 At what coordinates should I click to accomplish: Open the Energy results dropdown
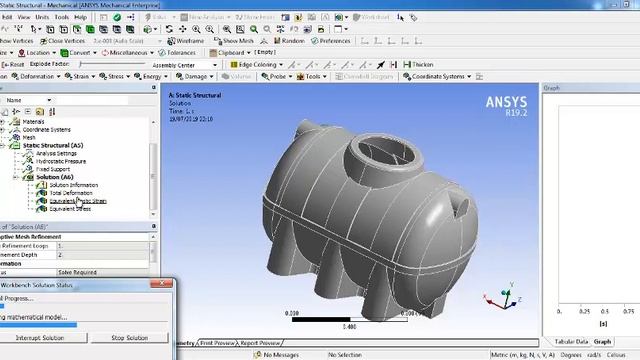tap(151, 76)
